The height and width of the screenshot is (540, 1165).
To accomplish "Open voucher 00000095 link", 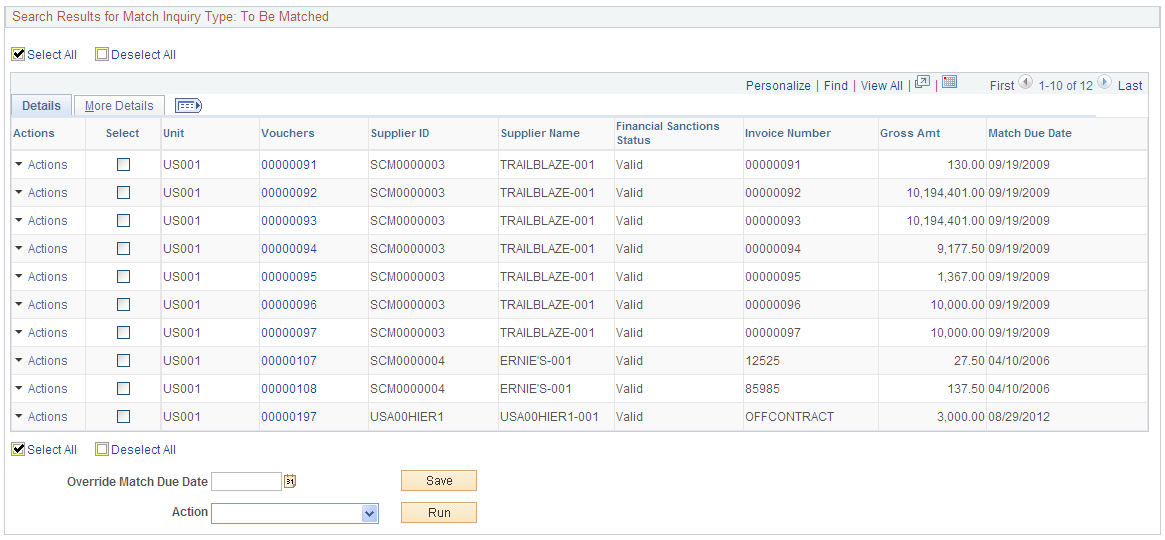I will [x=289, y=276].
